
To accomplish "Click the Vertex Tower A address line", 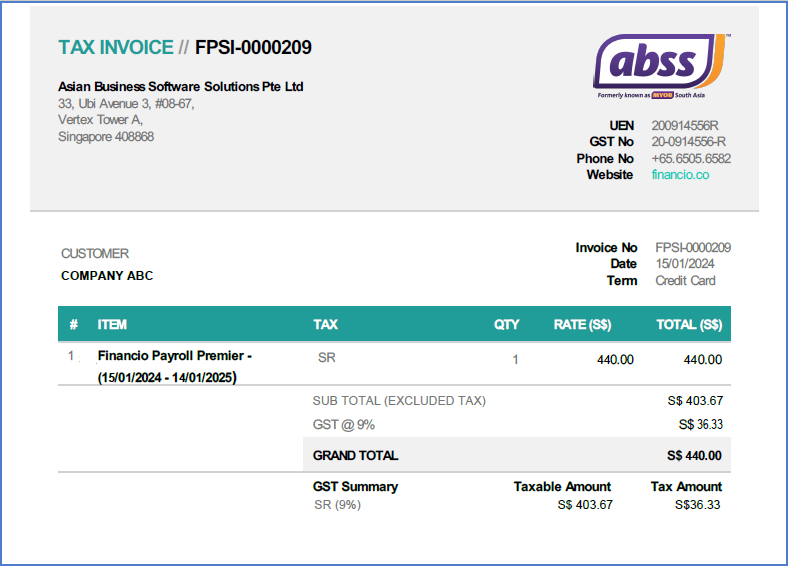I will click(101, 120).
